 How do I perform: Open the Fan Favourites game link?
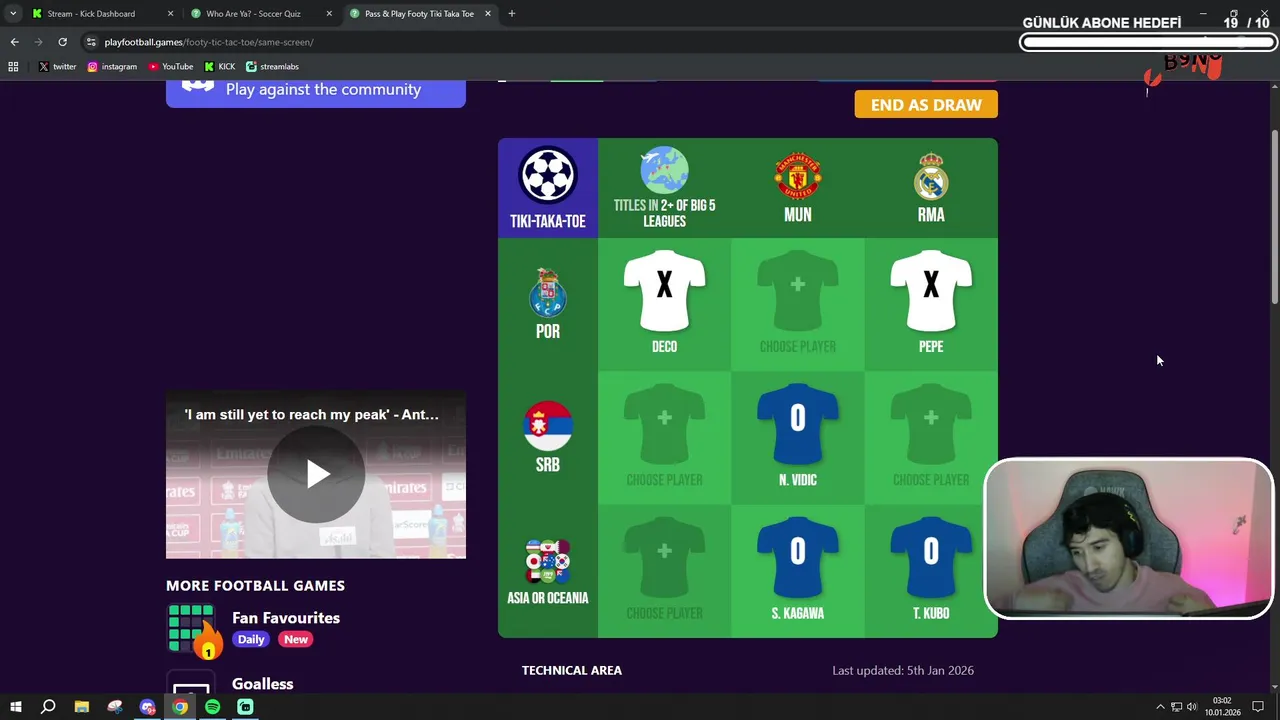pos(286,618)
